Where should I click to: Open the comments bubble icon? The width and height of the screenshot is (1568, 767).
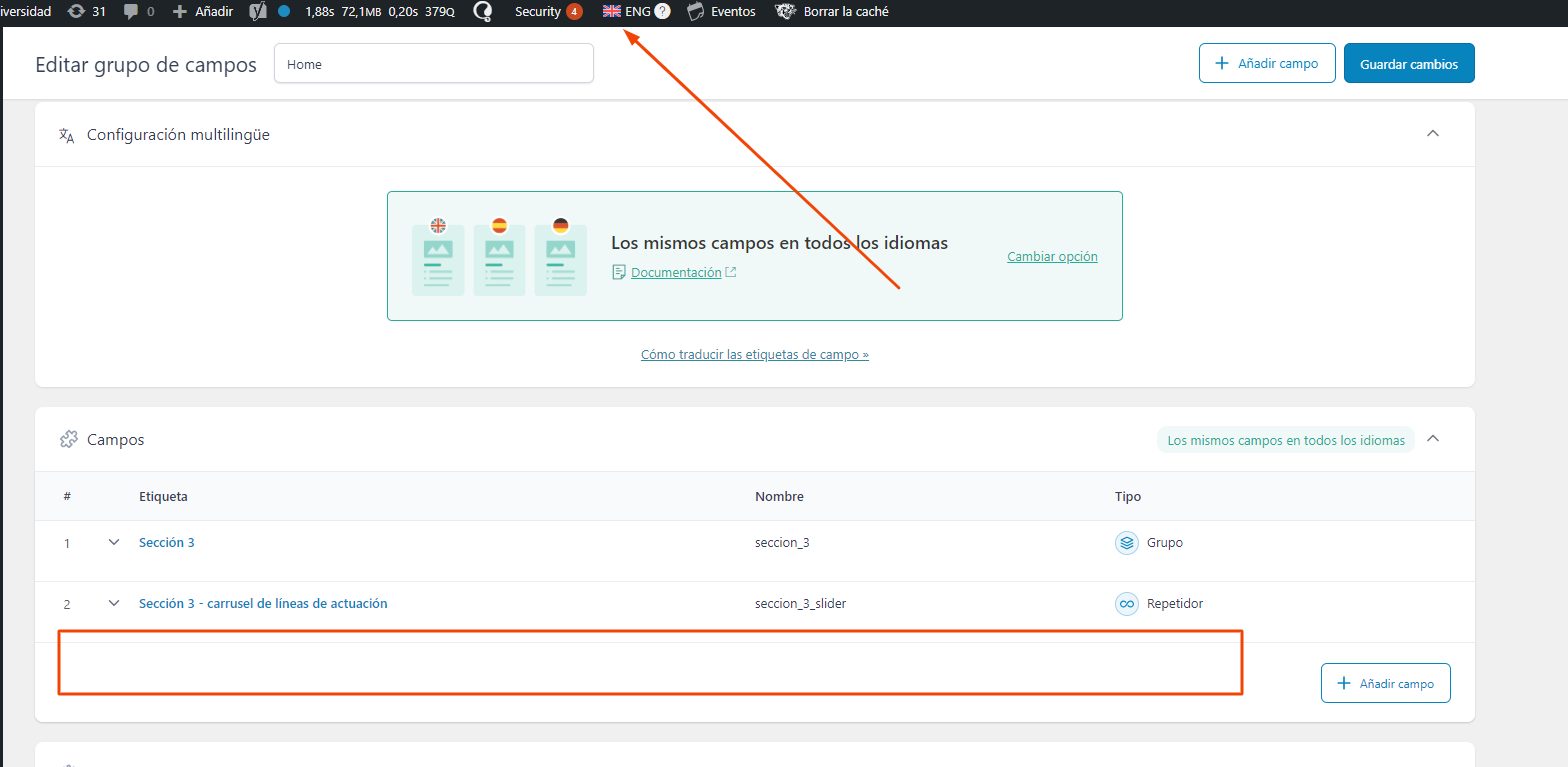tap(132, 12)
